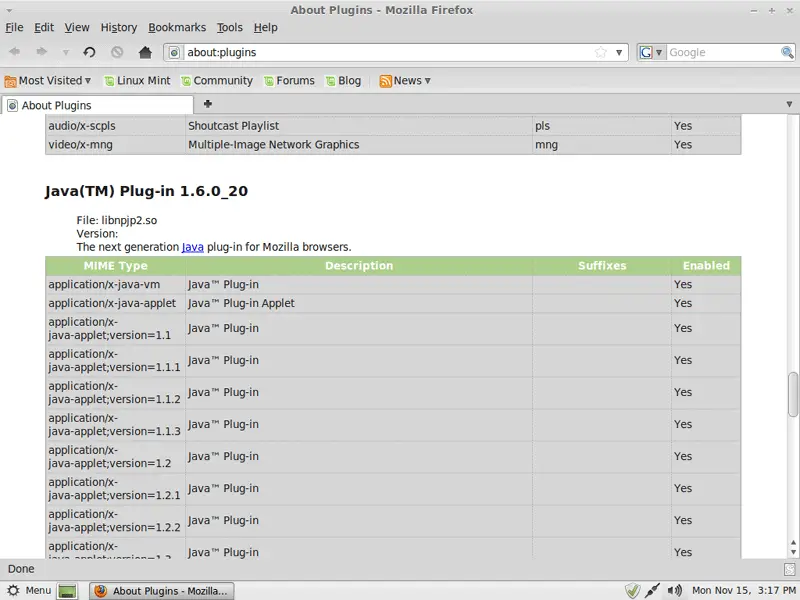
Task: Click the scrollbar down arrow
Action: click(793, 552)
